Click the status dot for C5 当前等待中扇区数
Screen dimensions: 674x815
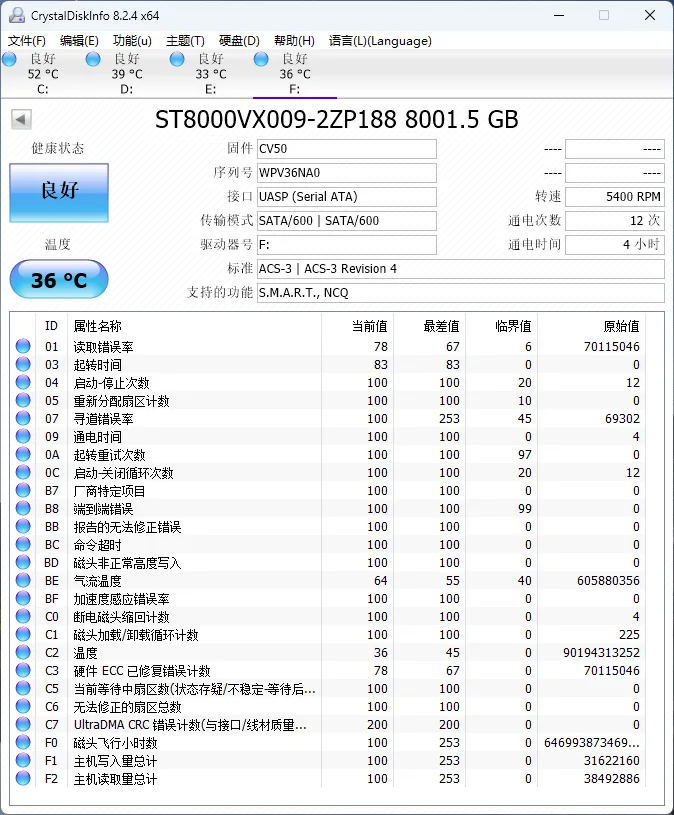[x=23, y=688]
